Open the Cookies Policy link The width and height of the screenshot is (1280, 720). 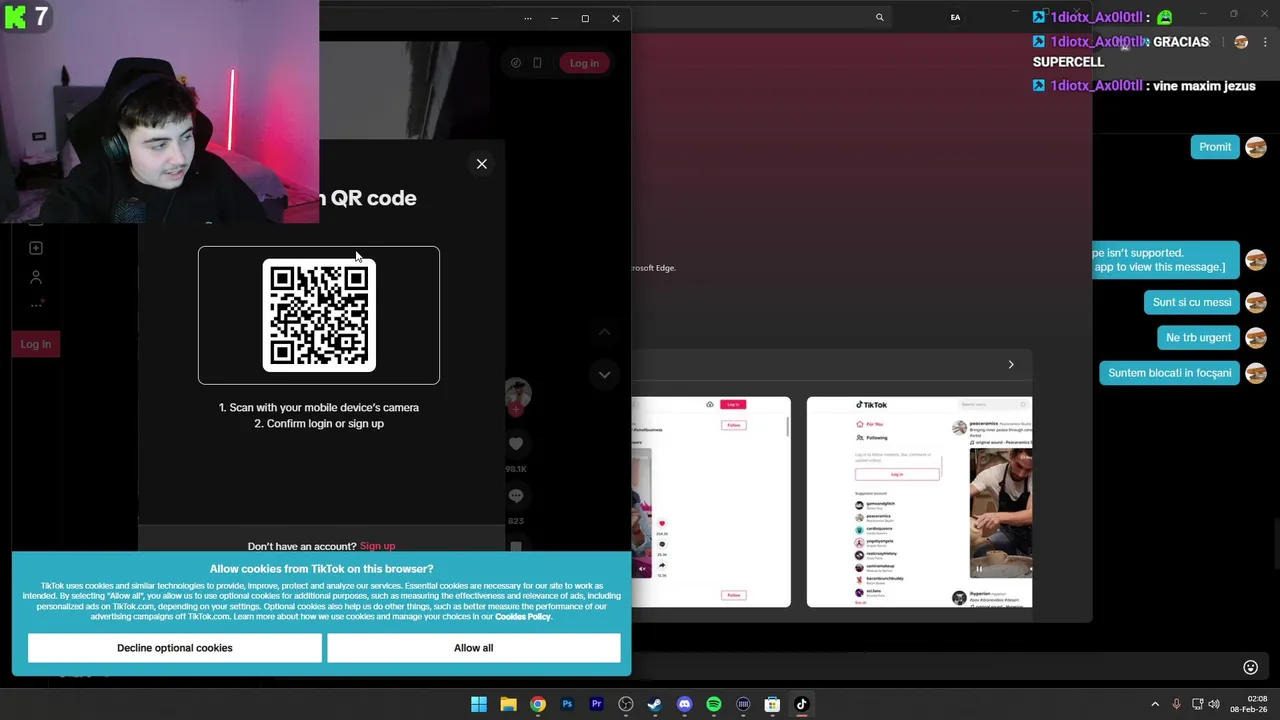coord(523,617)
